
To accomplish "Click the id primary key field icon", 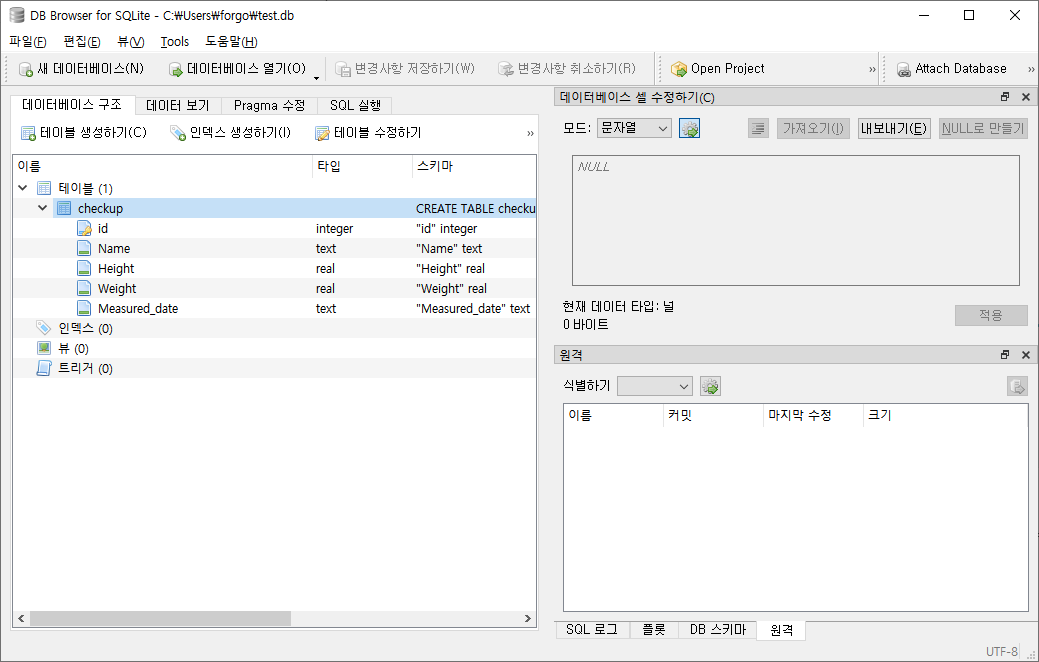I will 84,229.
